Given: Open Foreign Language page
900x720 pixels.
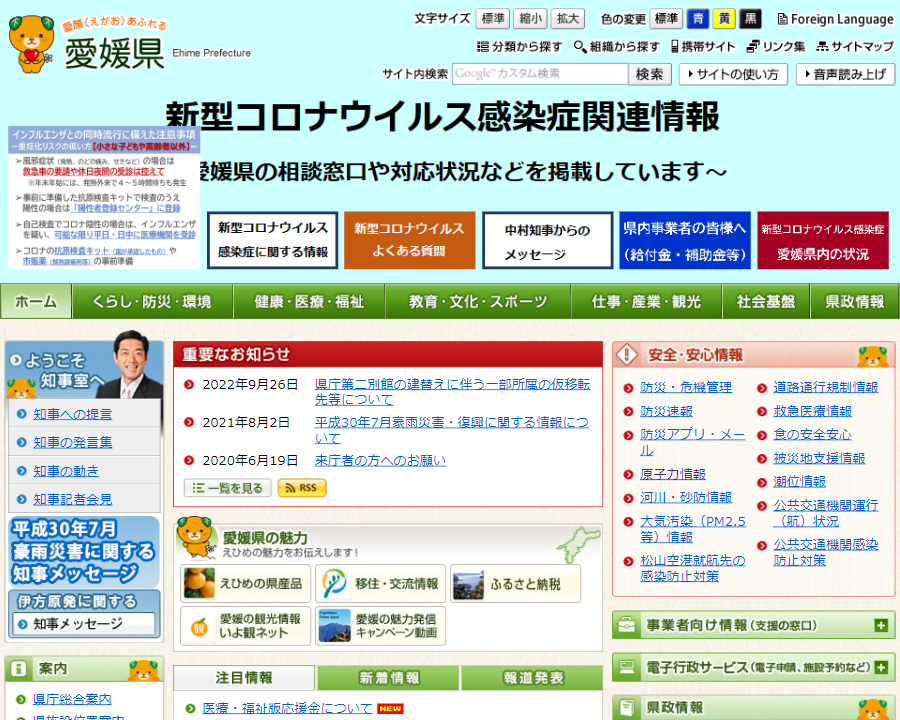Looking at the screenshot, I should point(836,19).
